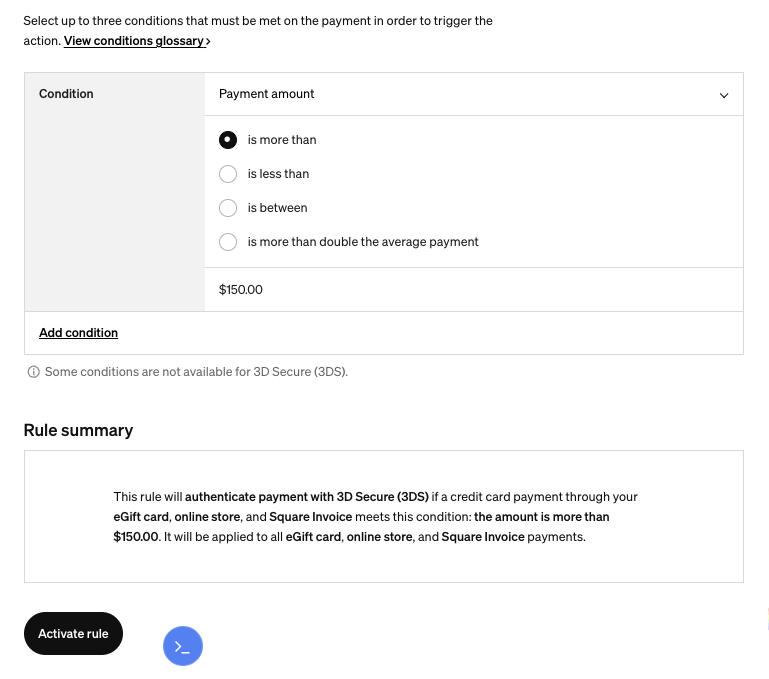Select the 'is more than' radio button
The image size is (769, 679).
coord(228,140)
